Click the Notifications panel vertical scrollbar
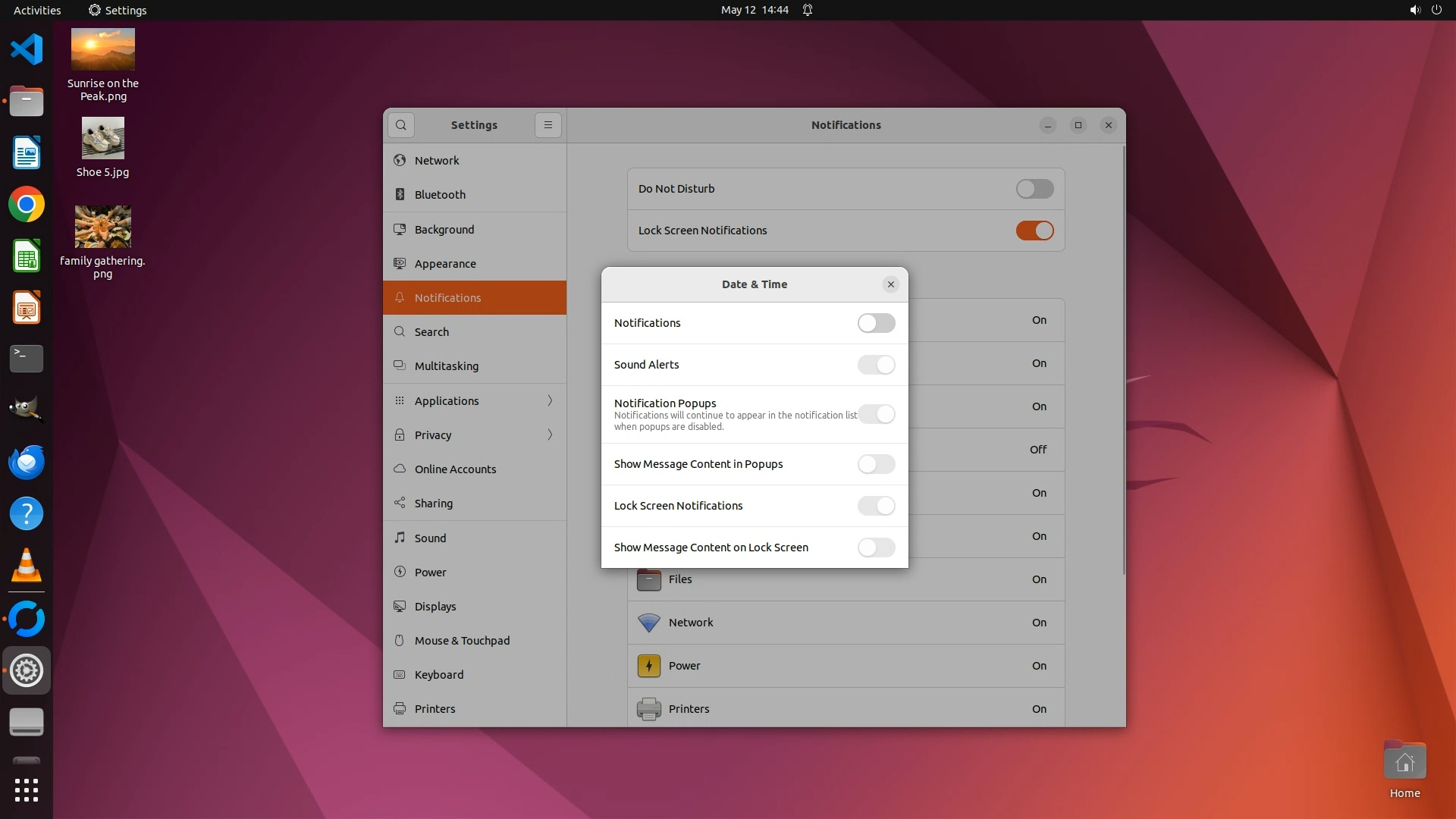Screen dimensions: 1456x819 pyautogui.click(x=1123, y=360)
